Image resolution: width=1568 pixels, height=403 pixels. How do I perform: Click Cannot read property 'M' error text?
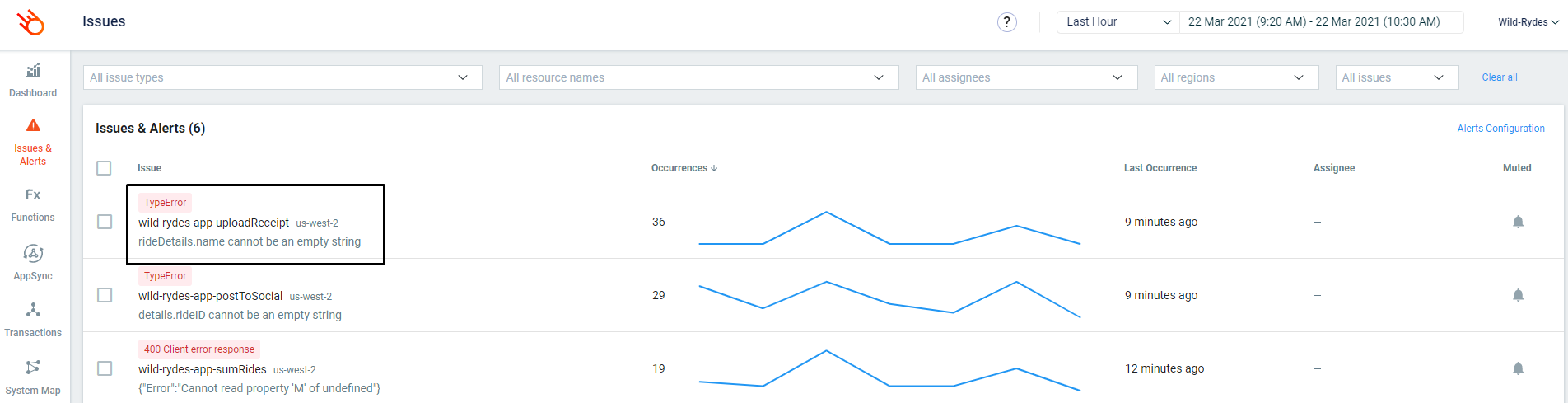pos(259,388)
